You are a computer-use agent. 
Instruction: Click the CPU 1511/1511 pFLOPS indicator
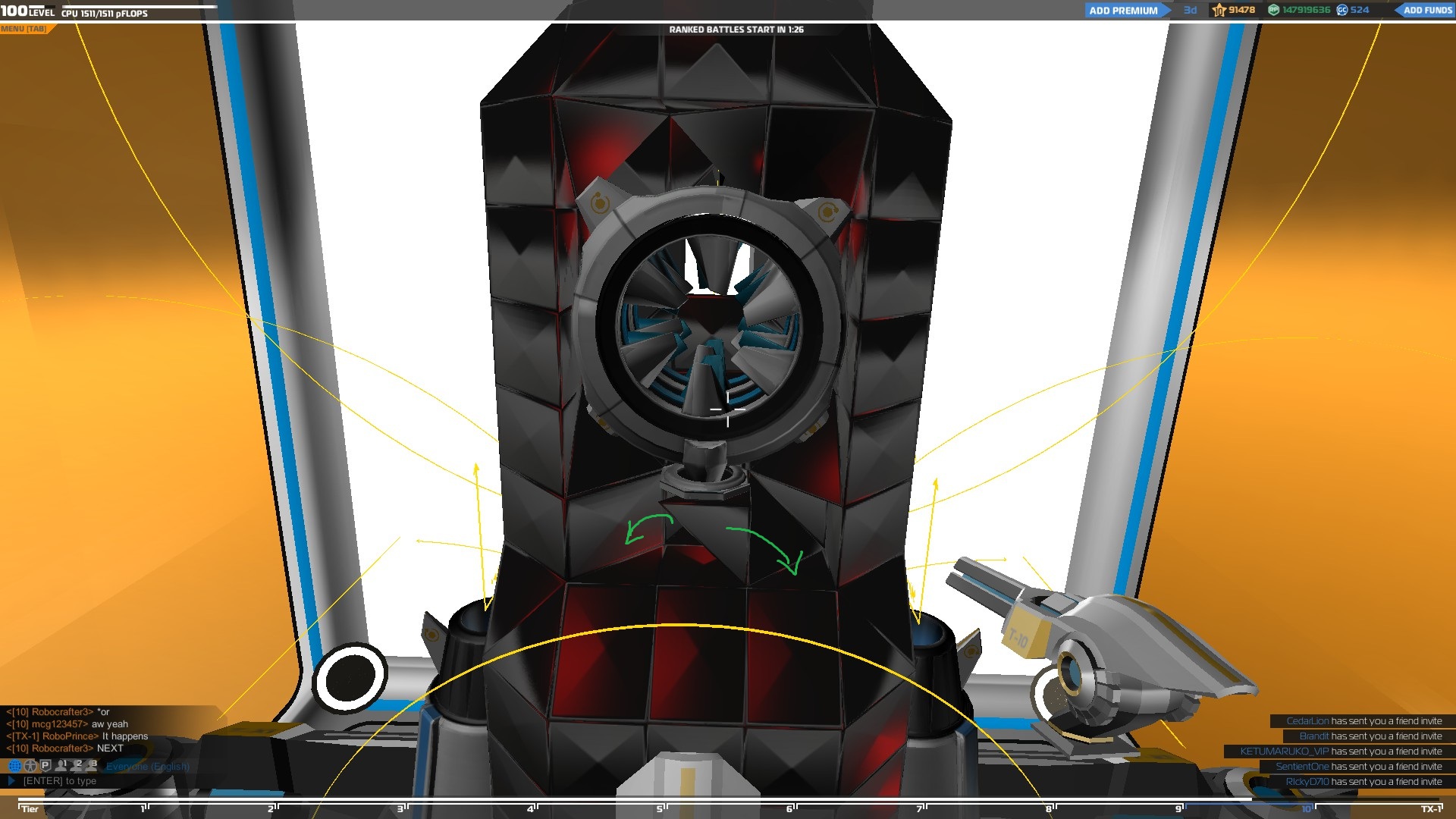[x=105, y=14]
